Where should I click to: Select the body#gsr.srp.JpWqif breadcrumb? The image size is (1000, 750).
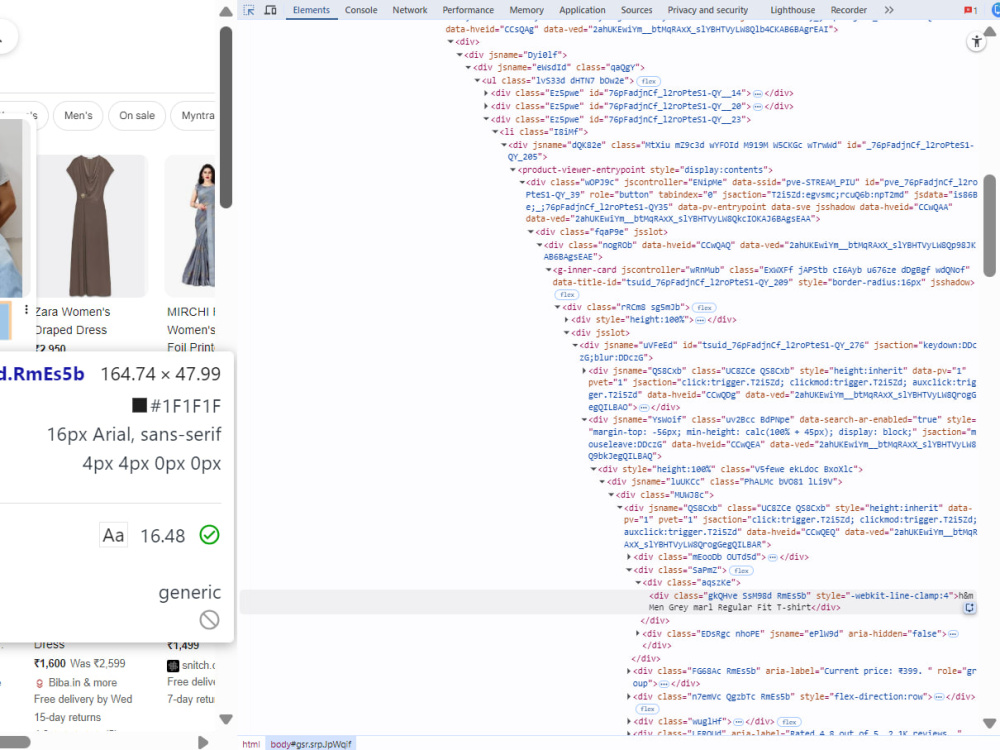click(x=311, y=744)
